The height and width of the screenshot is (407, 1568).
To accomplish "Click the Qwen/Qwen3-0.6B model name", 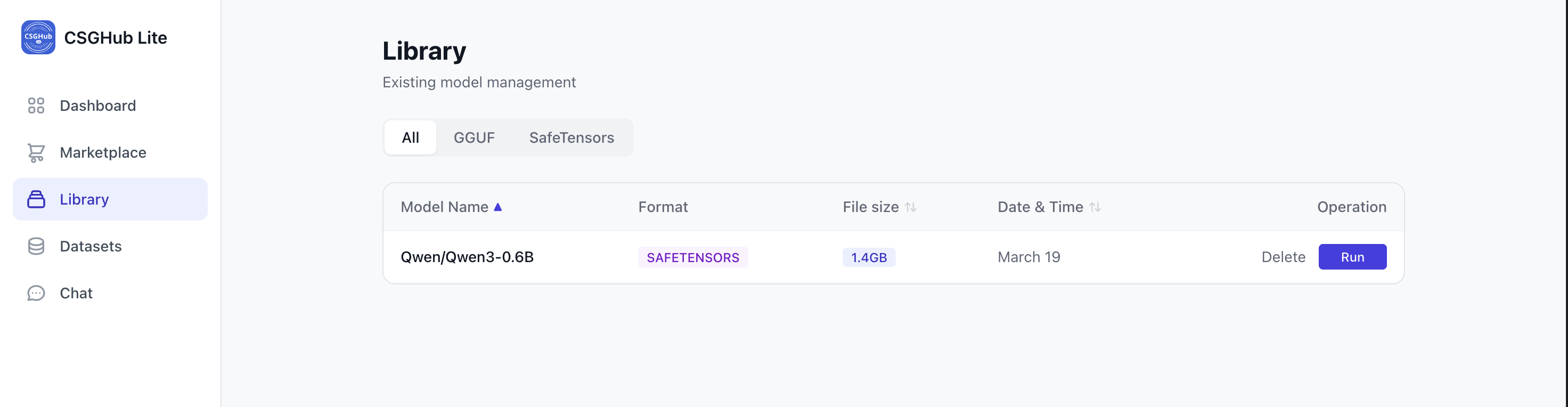I will coord(467,257).
